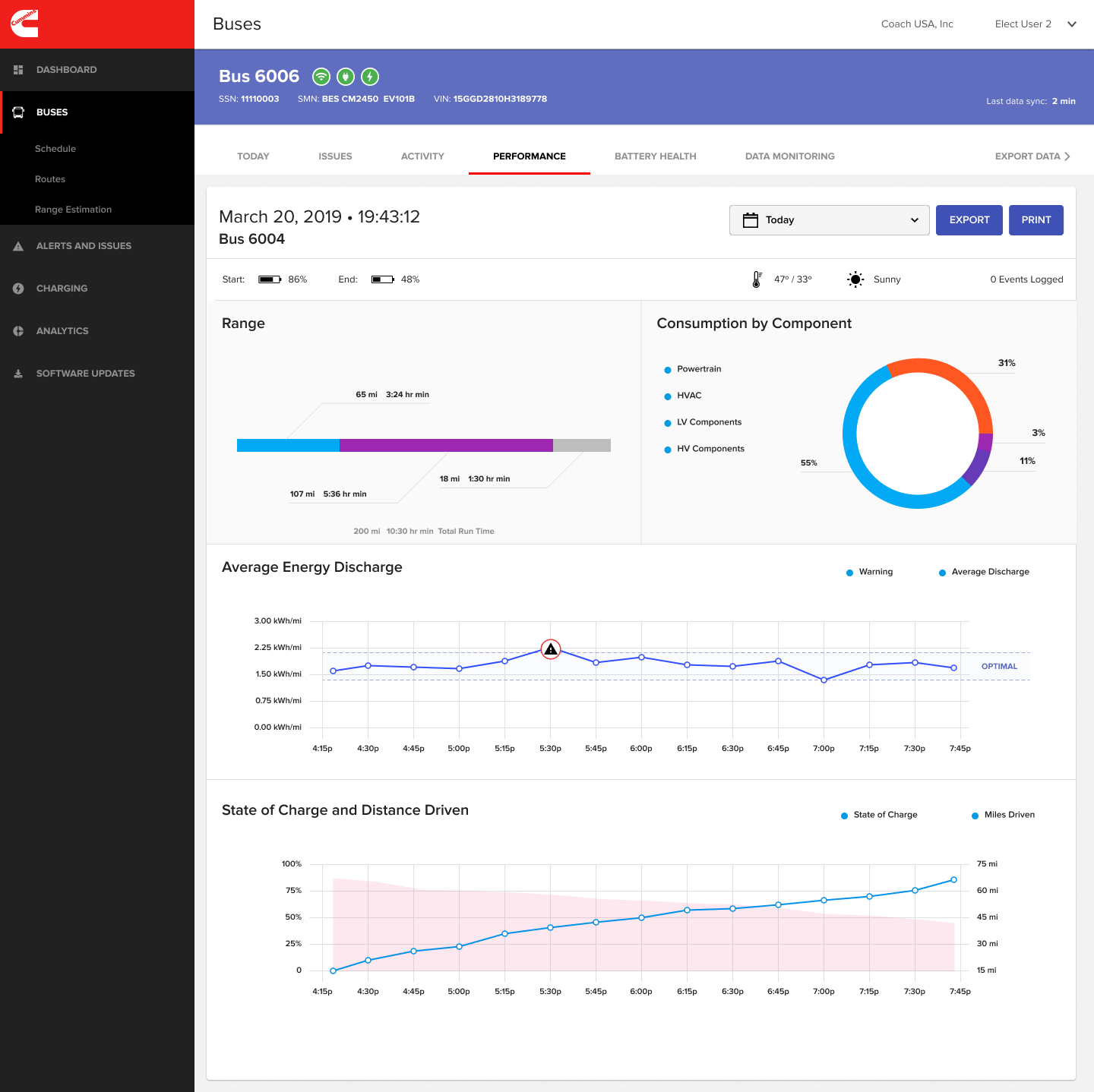Image resolution: width=1094 pixels, height=1092 pixels.
Task: Toggle the Warning legend item
Action: pos(870,572)
